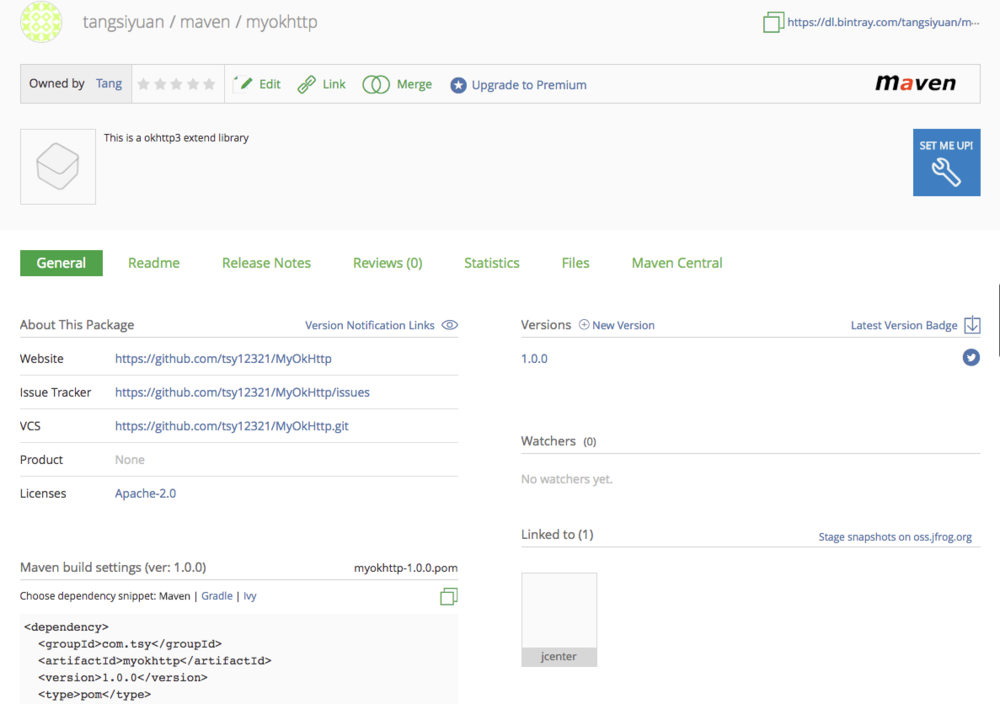Image resolution: width=1000 pixels, height=704 pixels.
Task: Open the VCS MyOkHttp.git link
Action: [232, 426]
